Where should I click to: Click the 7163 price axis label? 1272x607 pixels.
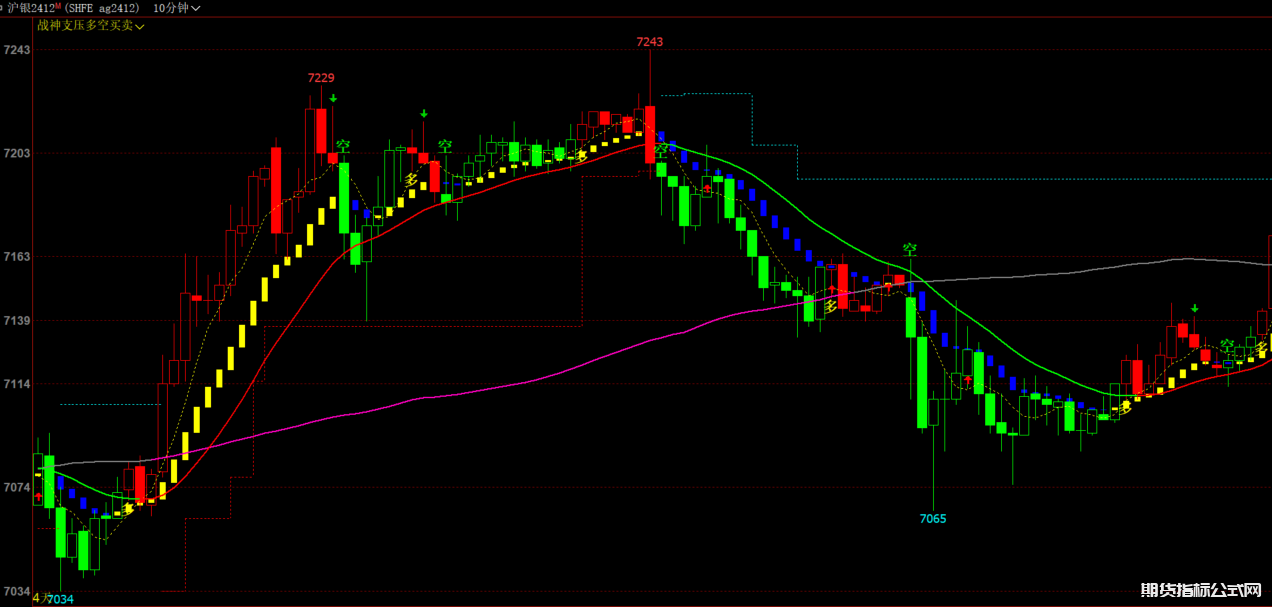(17, 257)
